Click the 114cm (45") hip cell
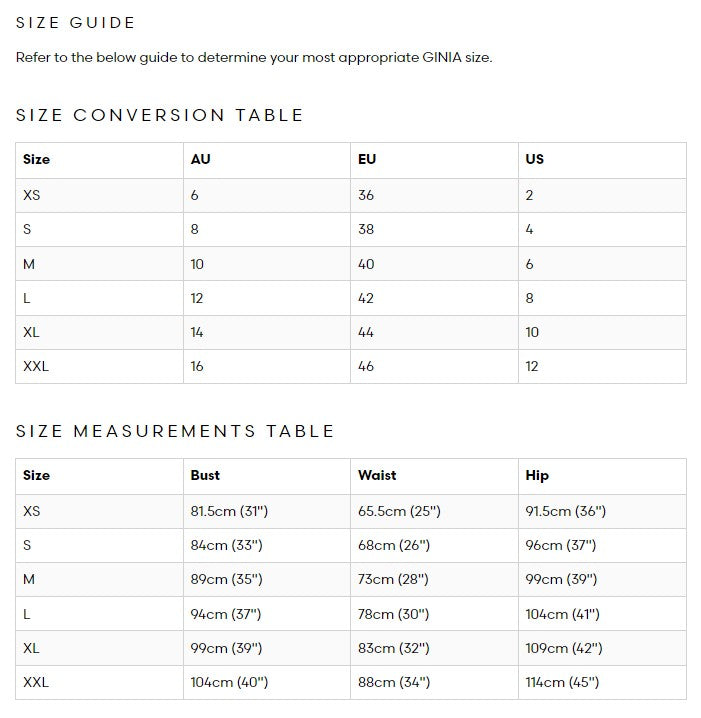Screen dimensions: 701x718 pos(562,682)
